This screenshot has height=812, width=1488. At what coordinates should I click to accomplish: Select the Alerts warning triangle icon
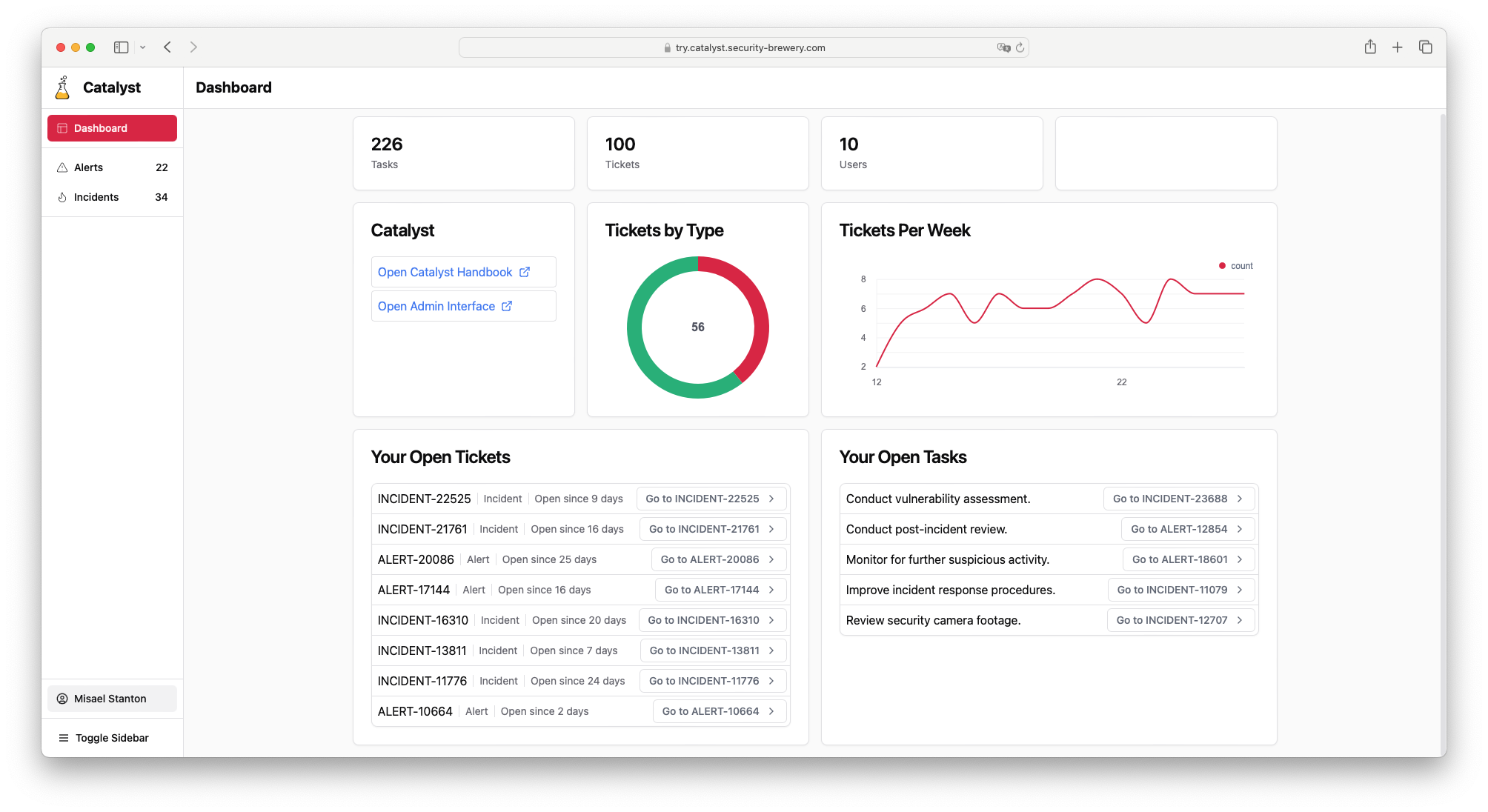pyautogui.click(x=62, y=167)
